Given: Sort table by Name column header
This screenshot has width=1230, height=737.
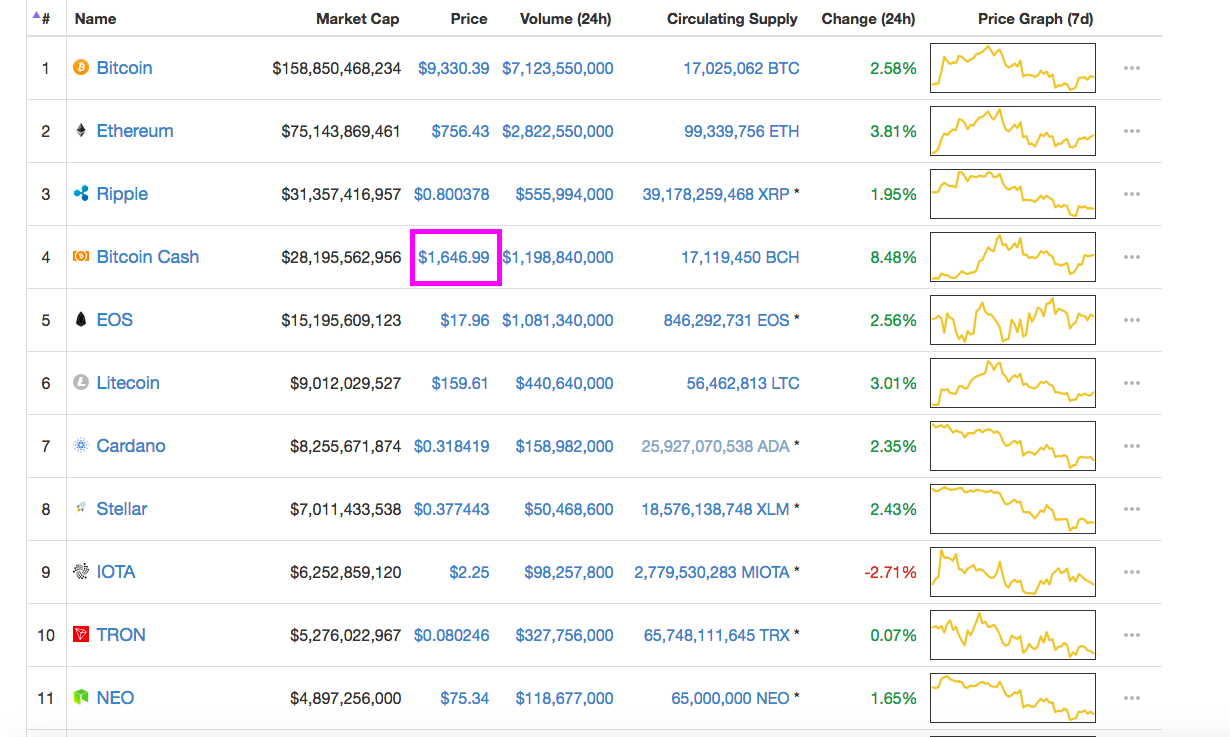Looking at the screenshot, I should pos(95,18).
